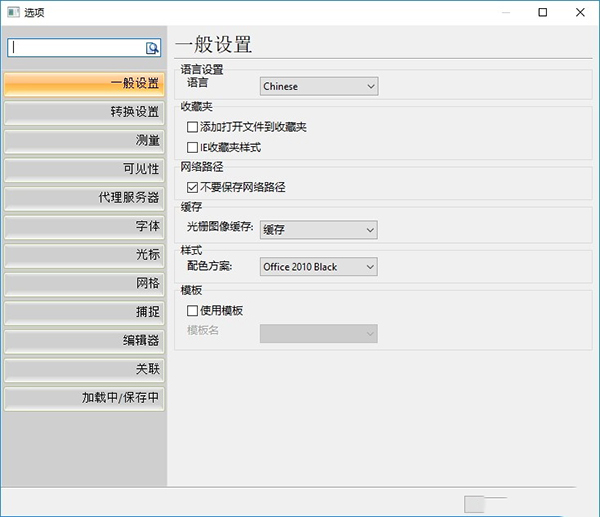This screenshot has height=517, width=600.
Task: Click the 一般设置 page heading text
Action: point(214,44)
